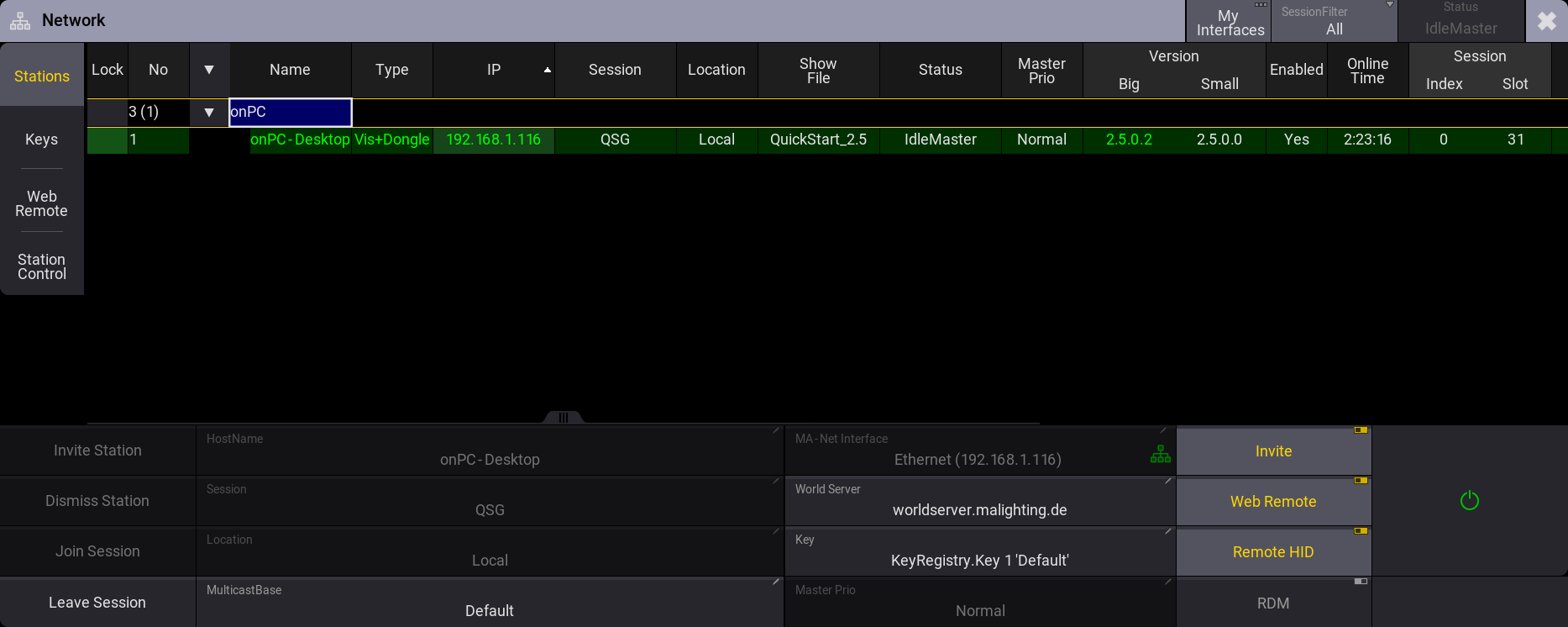Edit the World Server field
Viewport: 1568px width, 627px height.
(x=980, y=501)
